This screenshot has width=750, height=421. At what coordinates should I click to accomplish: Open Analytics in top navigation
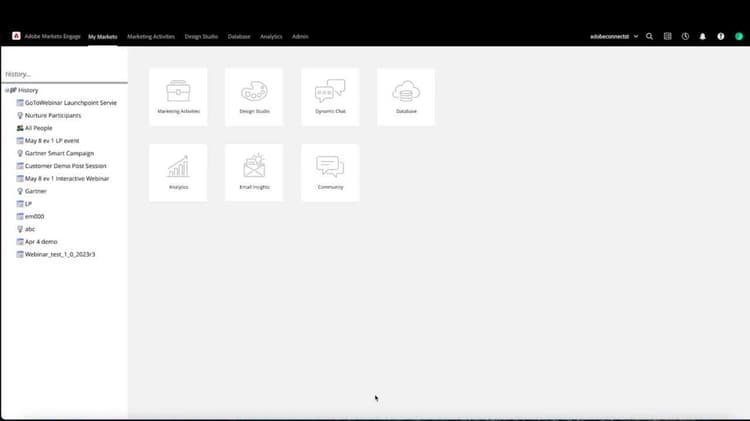(x=271, y=36)
